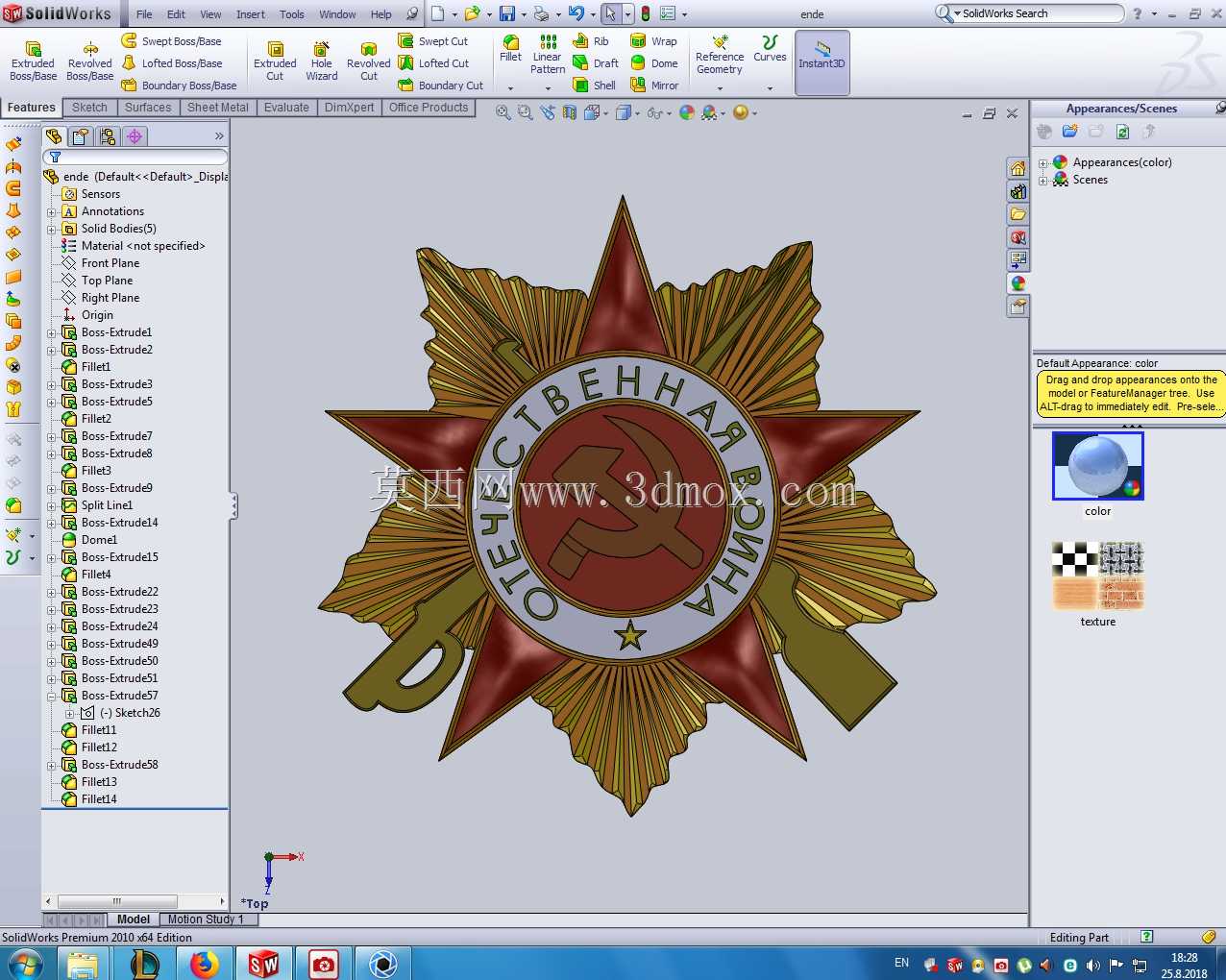Open the Insert menu
This screenshot has width=1226, height=980.
[251, 14]
